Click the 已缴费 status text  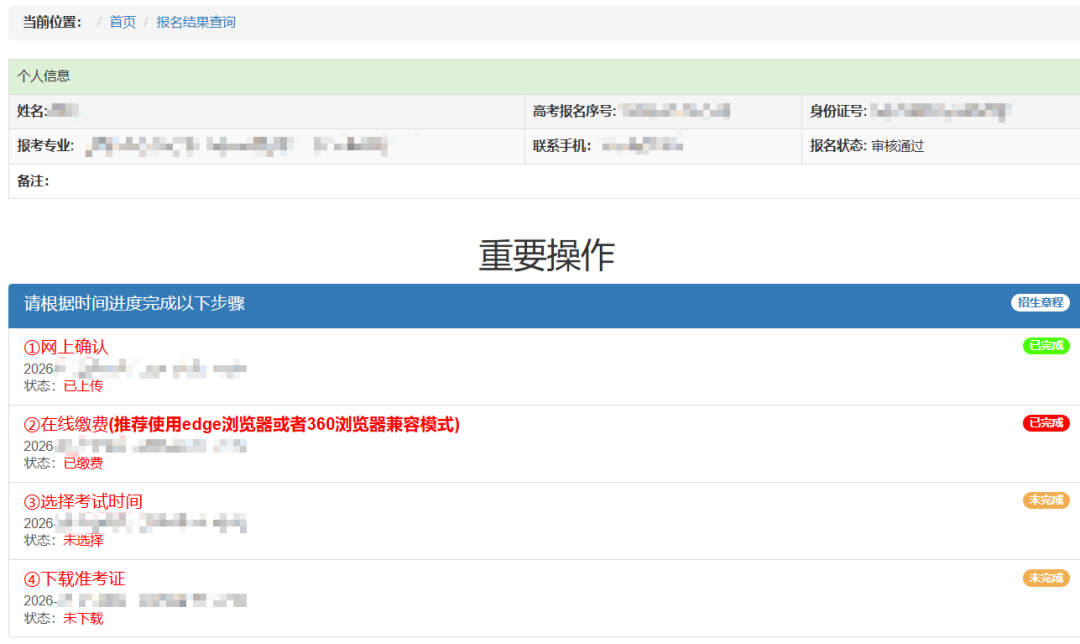pos(83,463)
